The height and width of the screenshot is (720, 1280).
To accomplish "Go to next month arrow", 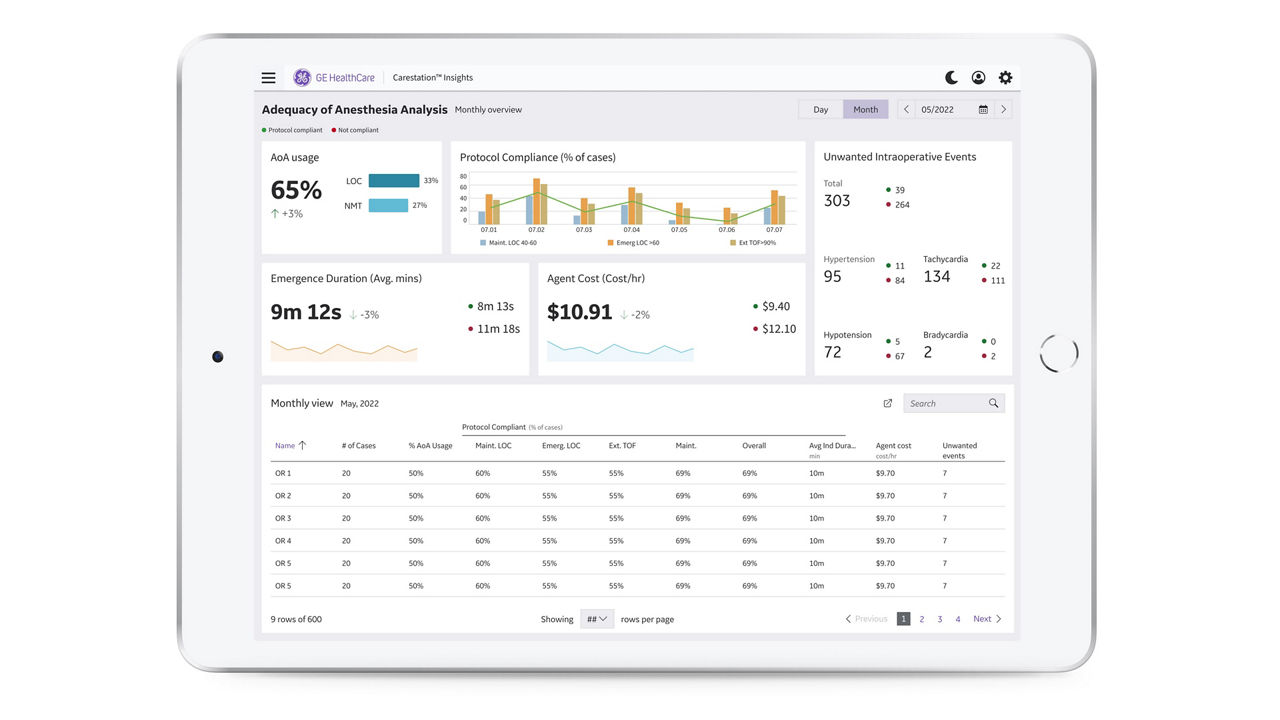I will (x=1004, y=110).
